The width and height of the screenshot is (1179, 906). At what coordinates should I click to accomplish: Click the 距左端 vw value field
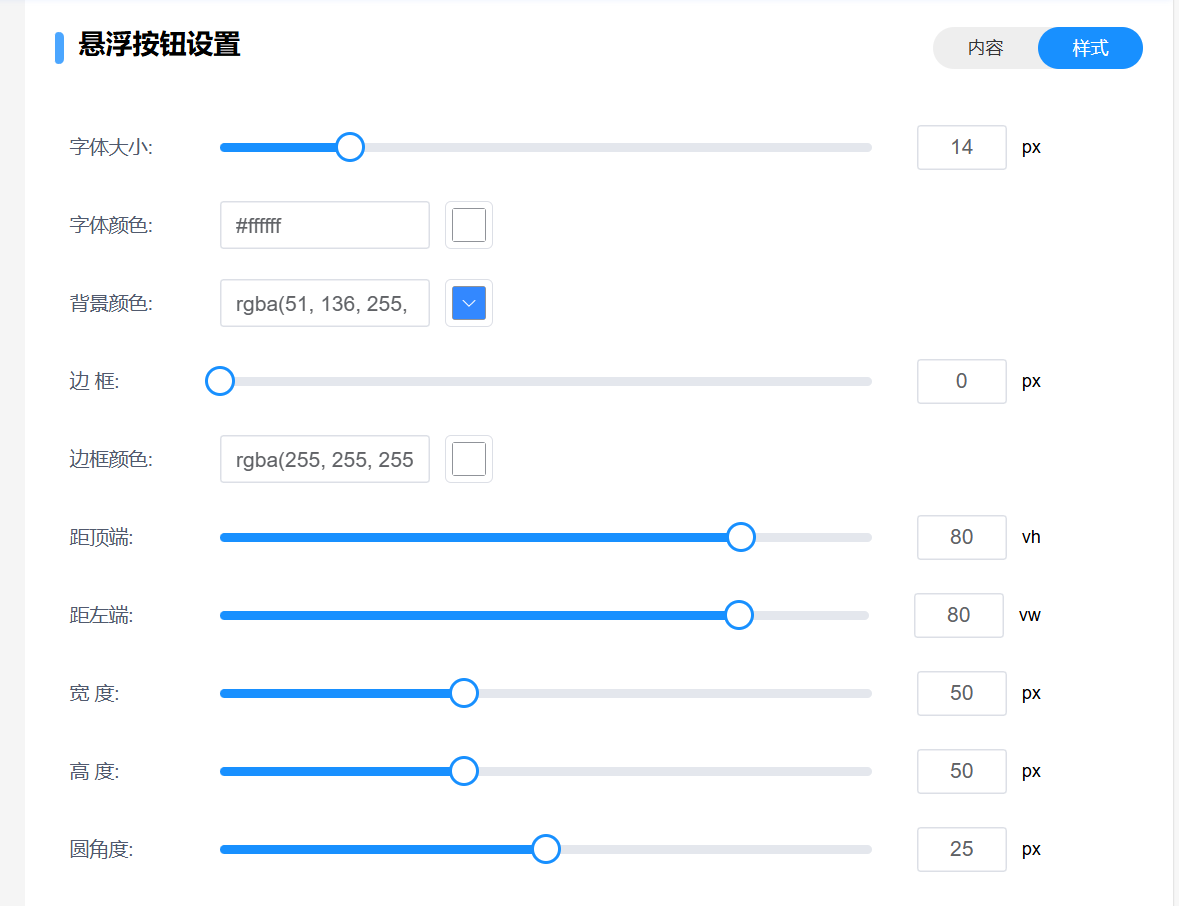(x=958, y=615)
